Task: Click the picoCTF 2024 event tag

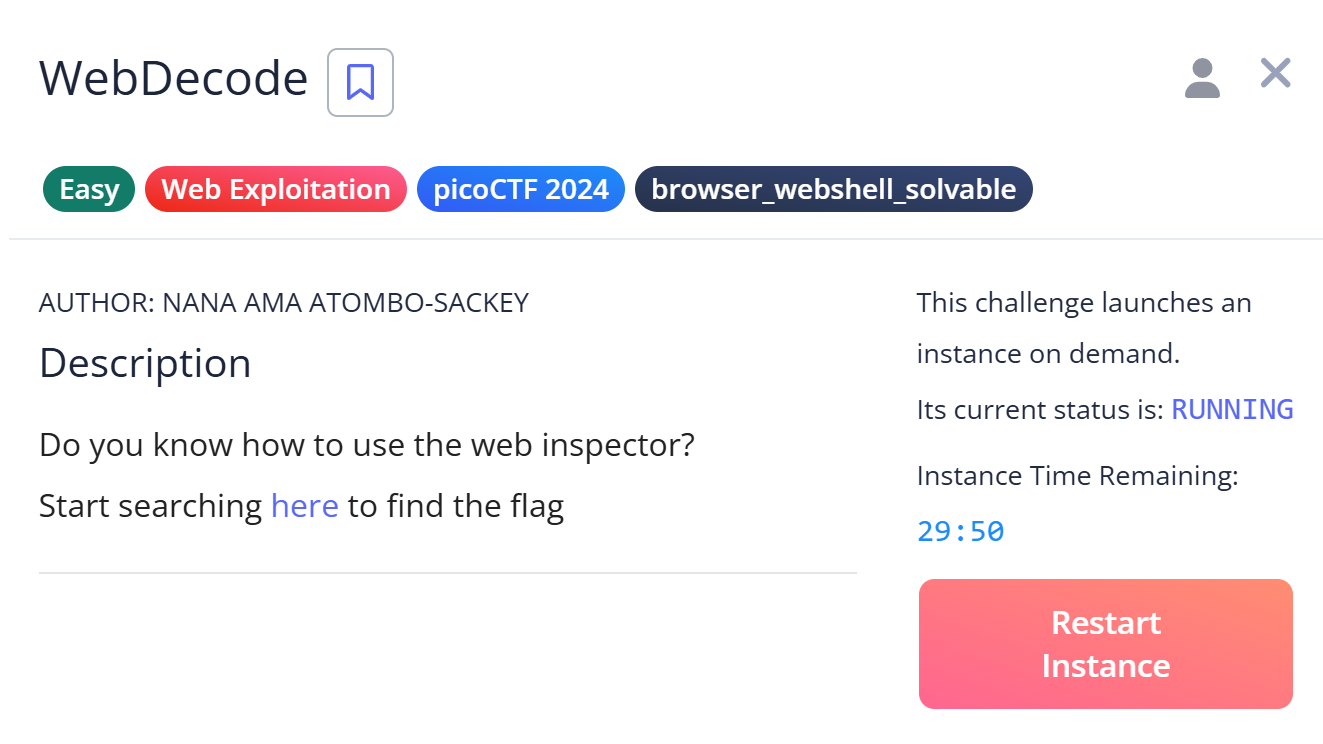Action: [x=520, y=189]
